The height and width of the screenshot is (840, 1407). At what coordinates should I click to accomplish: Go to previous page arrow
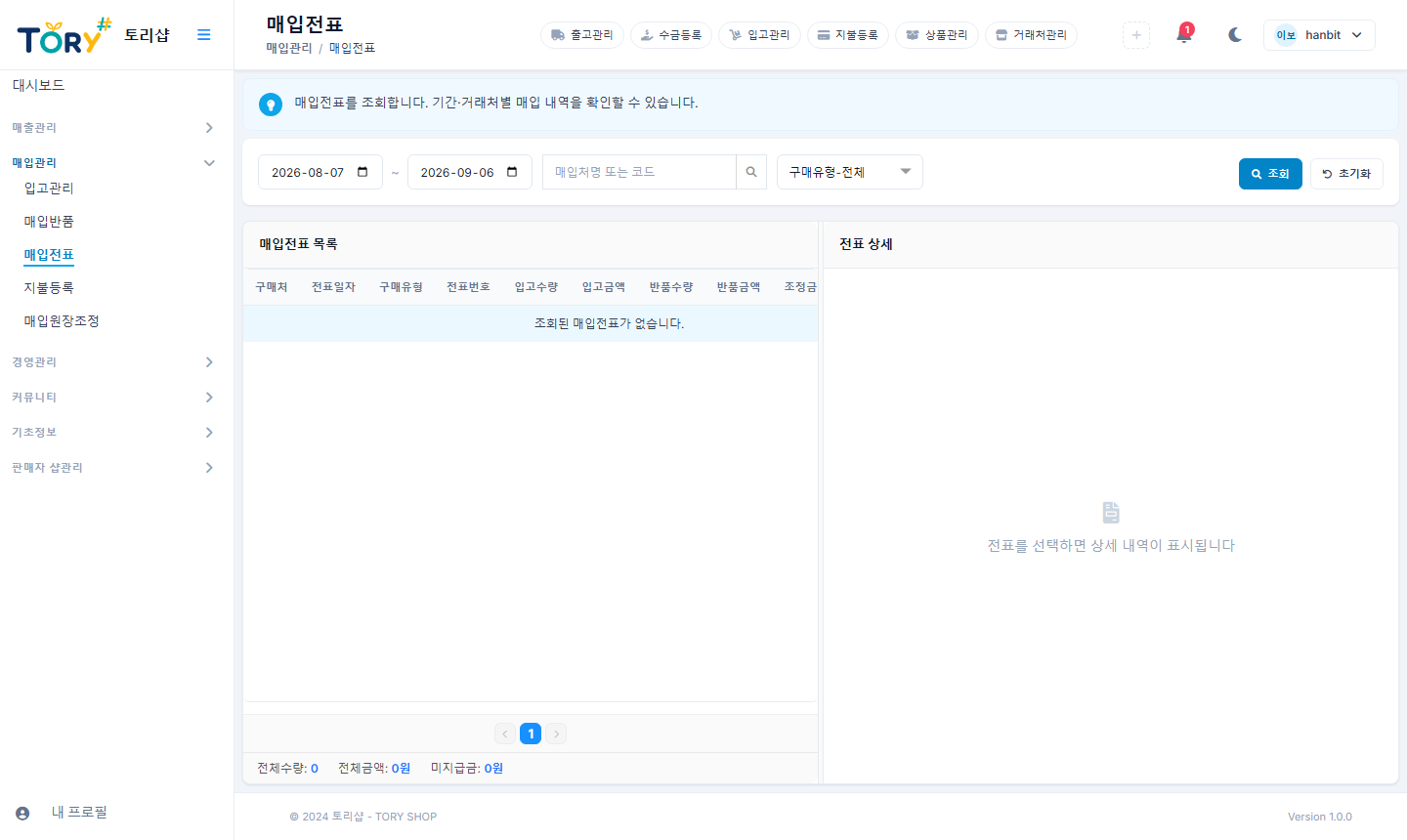505,734
